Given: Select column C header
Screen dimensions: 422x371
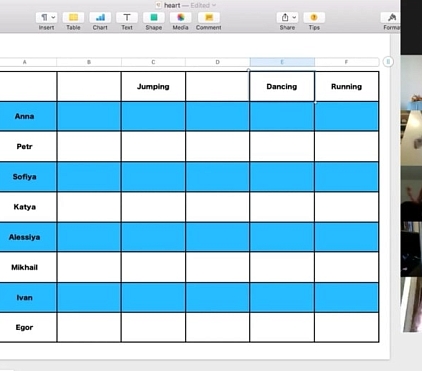Looking at the screenshot, I should [x=153, y=62].
